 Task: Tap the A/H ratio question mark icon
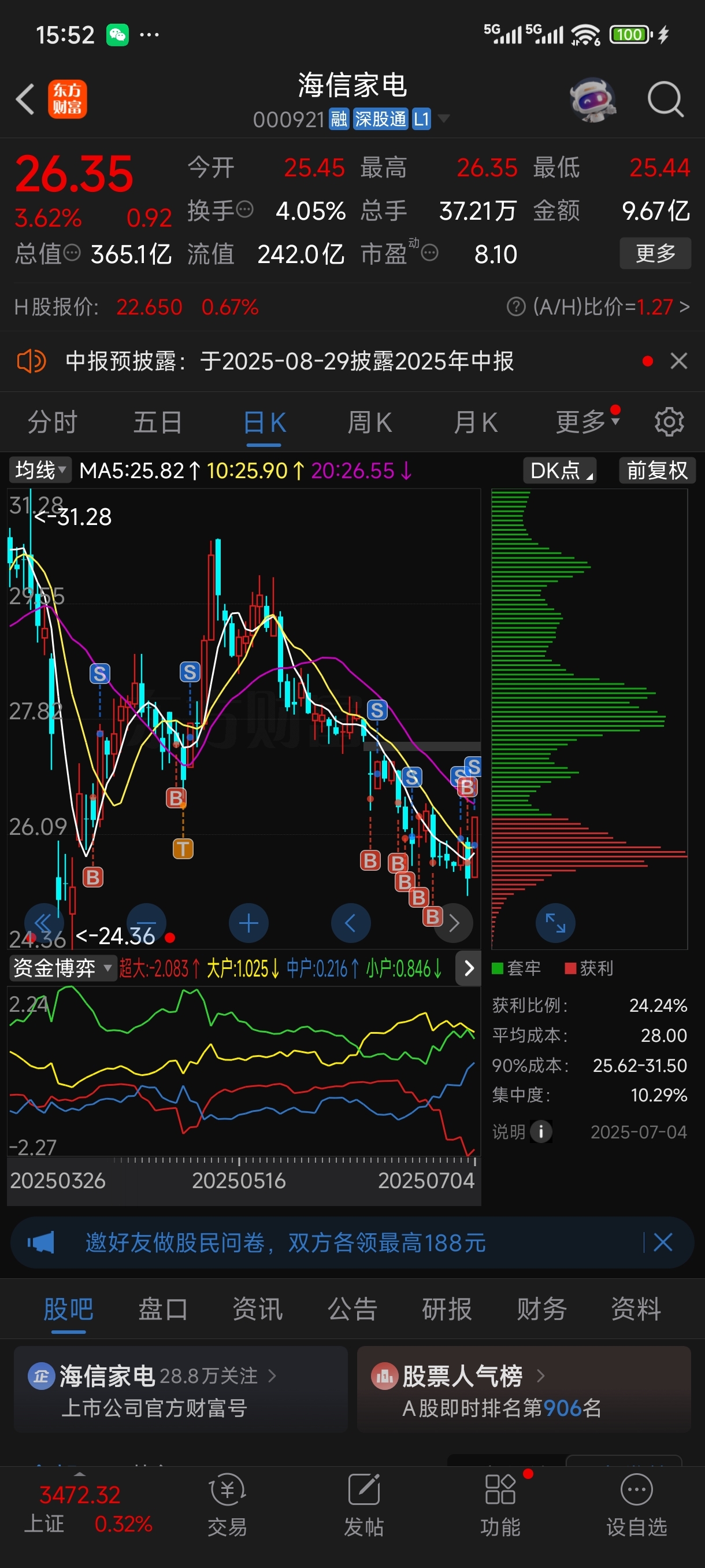point(516,307)
